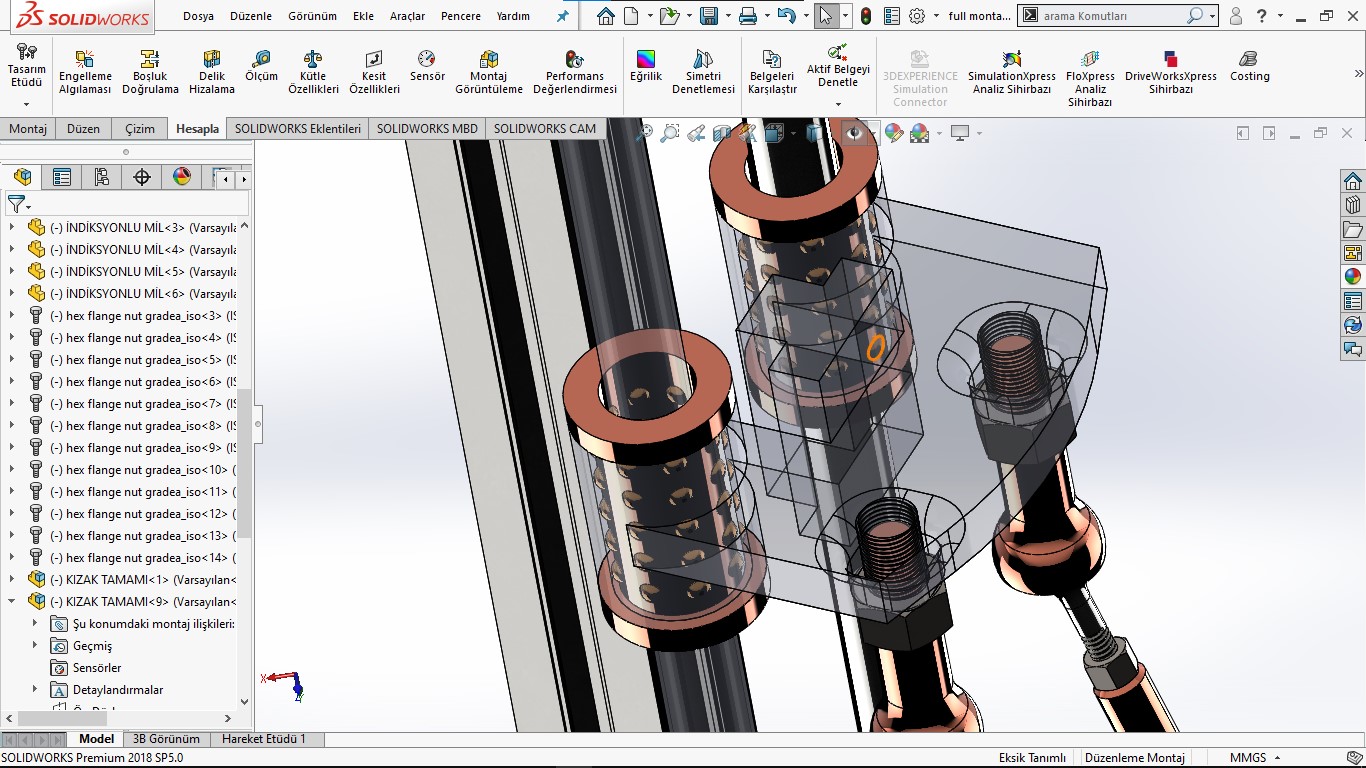
Task: Open the Eğrilik curvature tool
Action: pyautogui.click(x=646, y=66)
